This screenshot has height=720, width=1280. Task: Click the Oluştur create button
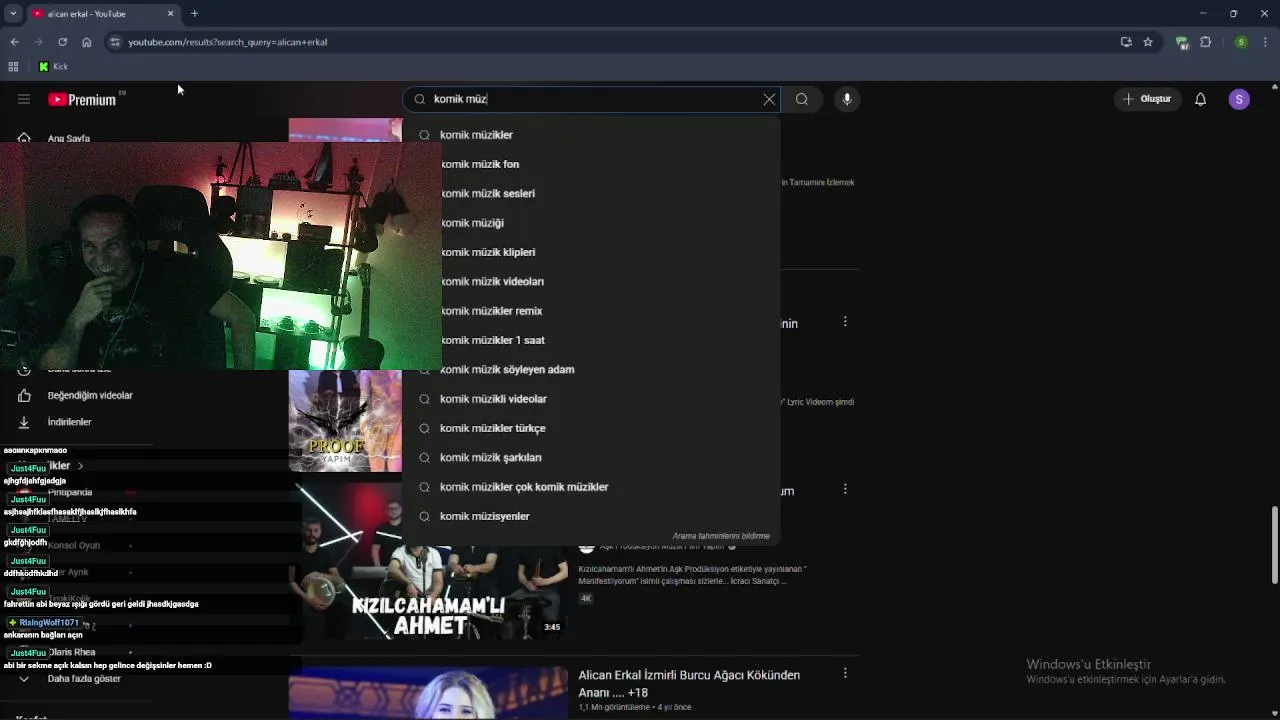[x=1146, y=99]
